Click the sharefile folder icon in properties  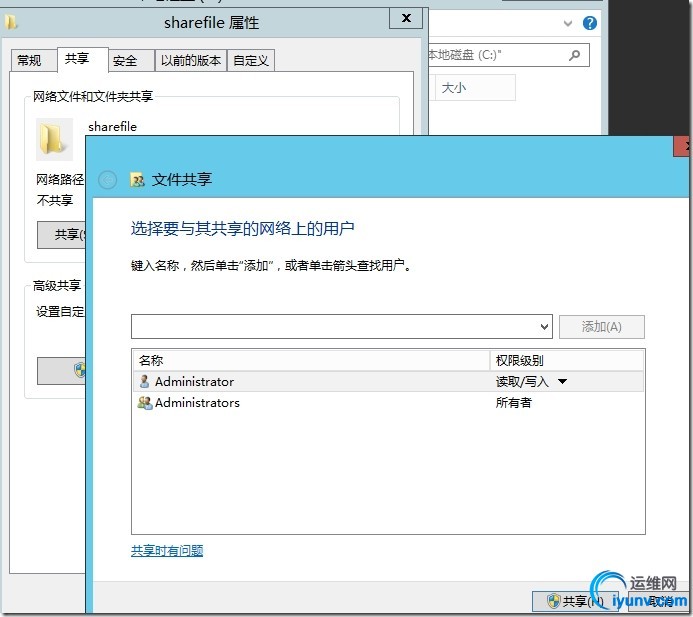click(52, 139)
